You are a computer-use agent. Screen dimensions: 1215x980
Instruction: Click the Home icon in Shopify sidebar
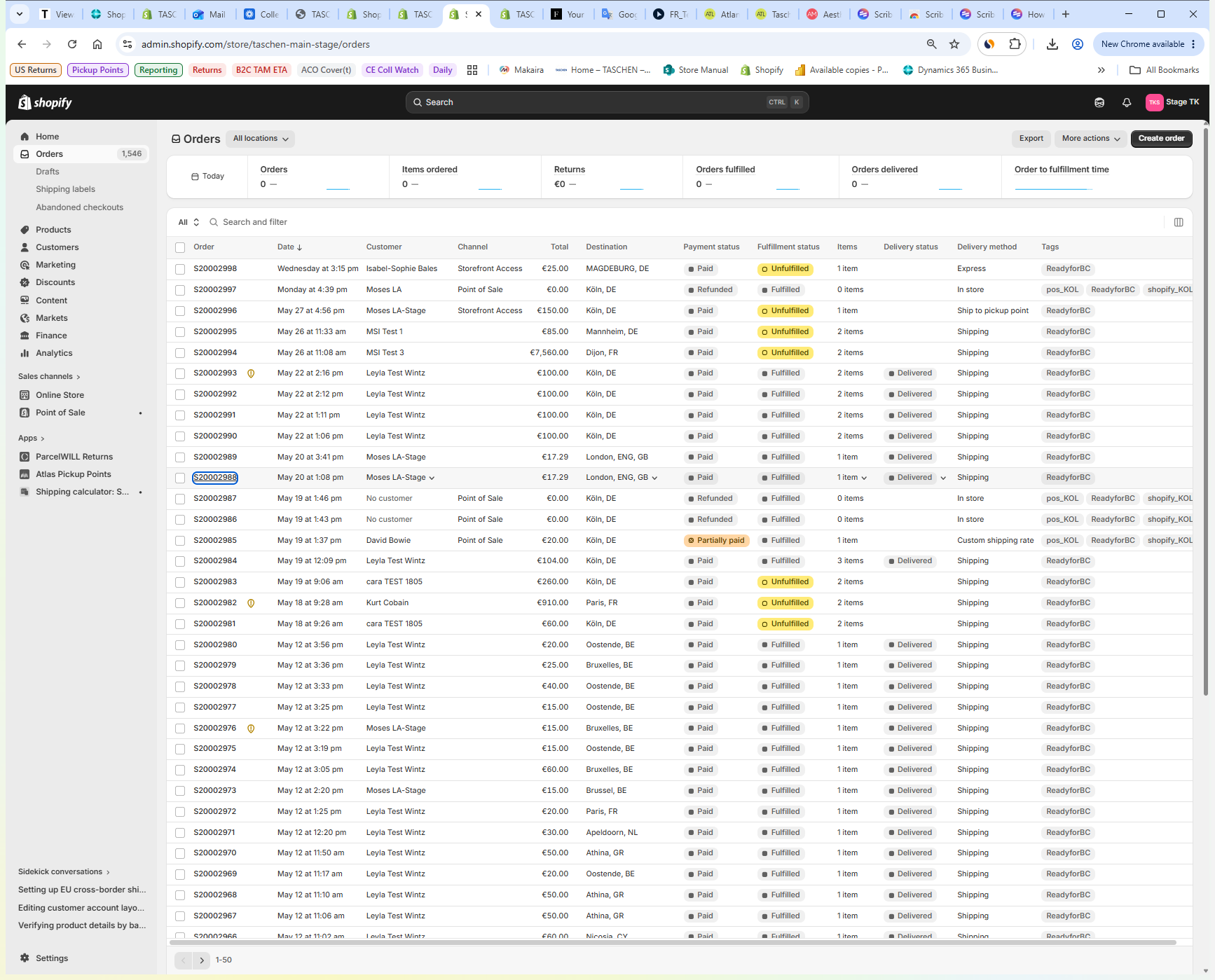click(x=25, y=137)
